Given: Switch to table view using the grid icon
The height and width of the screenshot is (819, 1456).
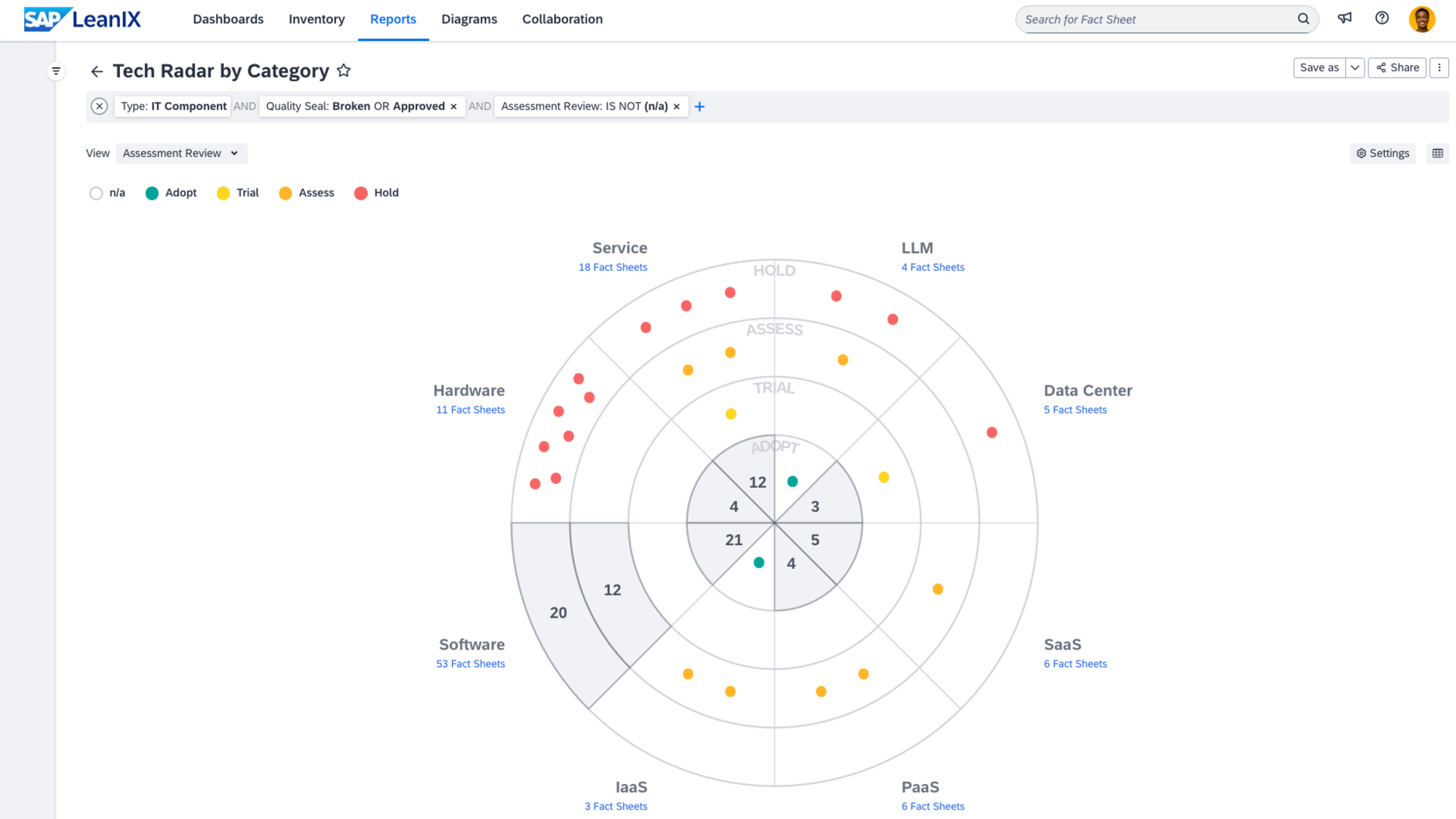Looking at the screenshot, I should [x=1437, y=152].
